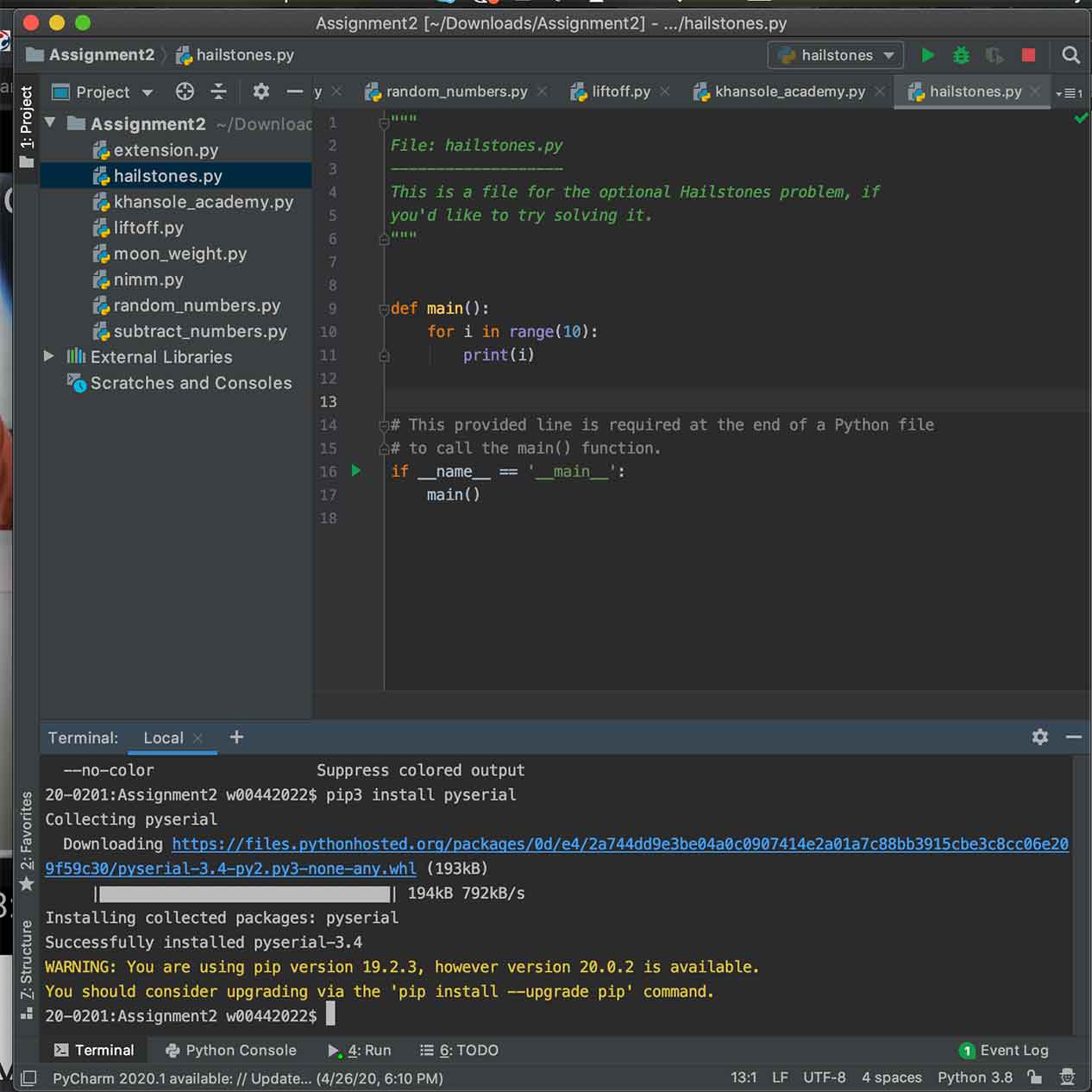Open the 6: TODO tool window
1092x1092 pixels.
point(459,1050)
